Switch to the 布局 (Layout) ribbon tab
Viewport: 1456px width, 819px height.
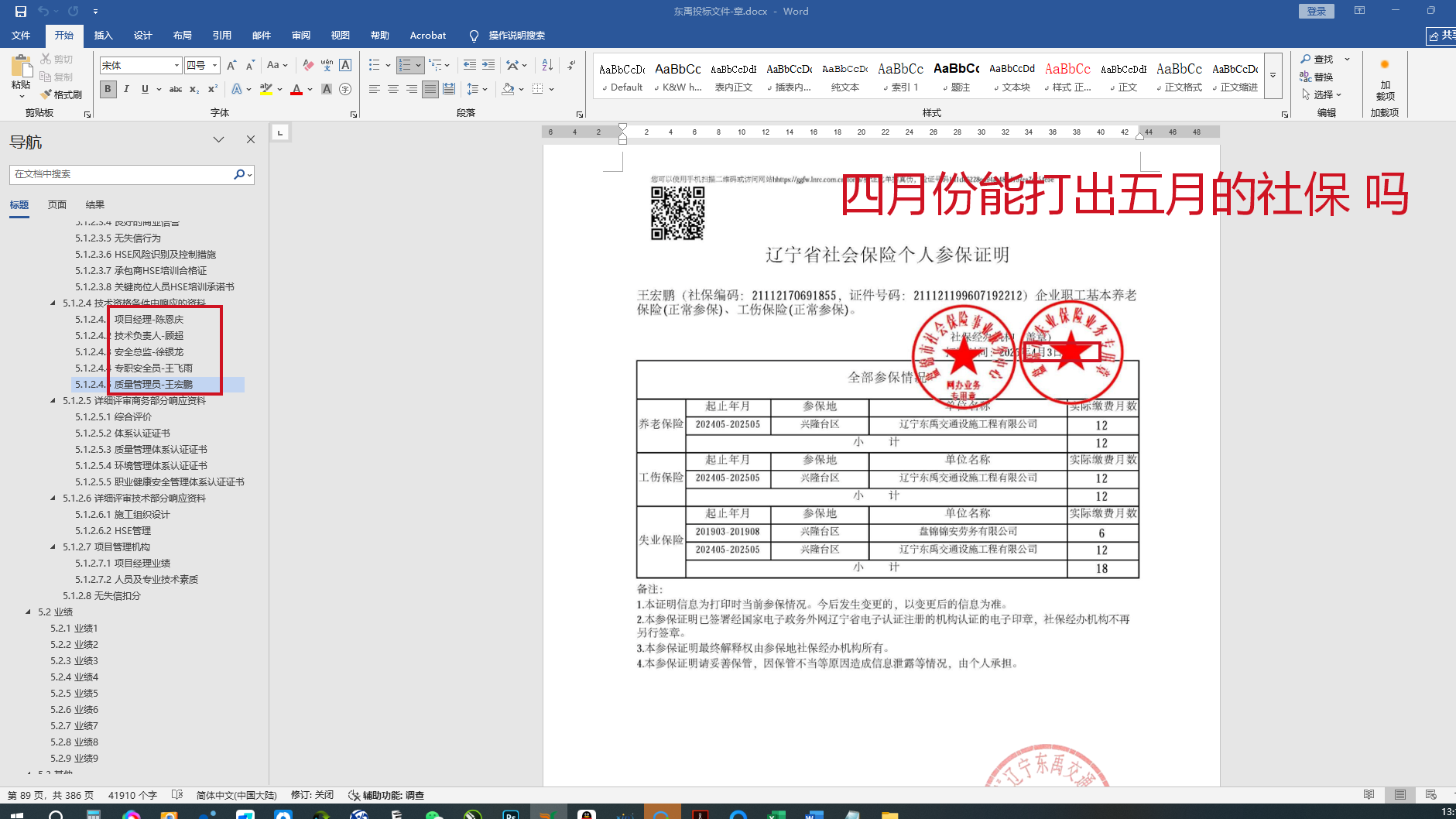(182, 36)
